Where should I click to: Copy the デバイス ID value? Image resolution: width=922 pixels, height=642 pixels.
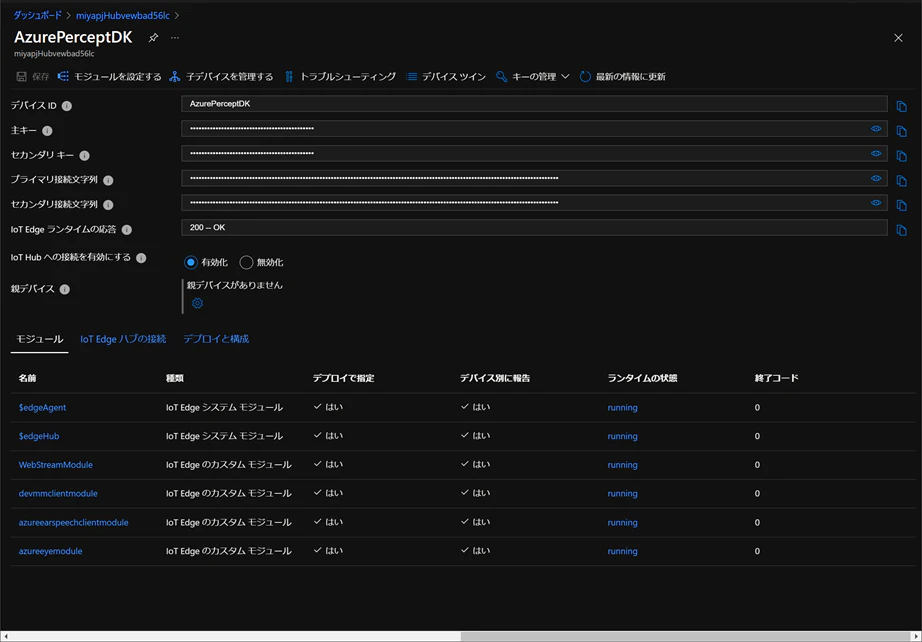pyautogui.click(x=901, y=106)
